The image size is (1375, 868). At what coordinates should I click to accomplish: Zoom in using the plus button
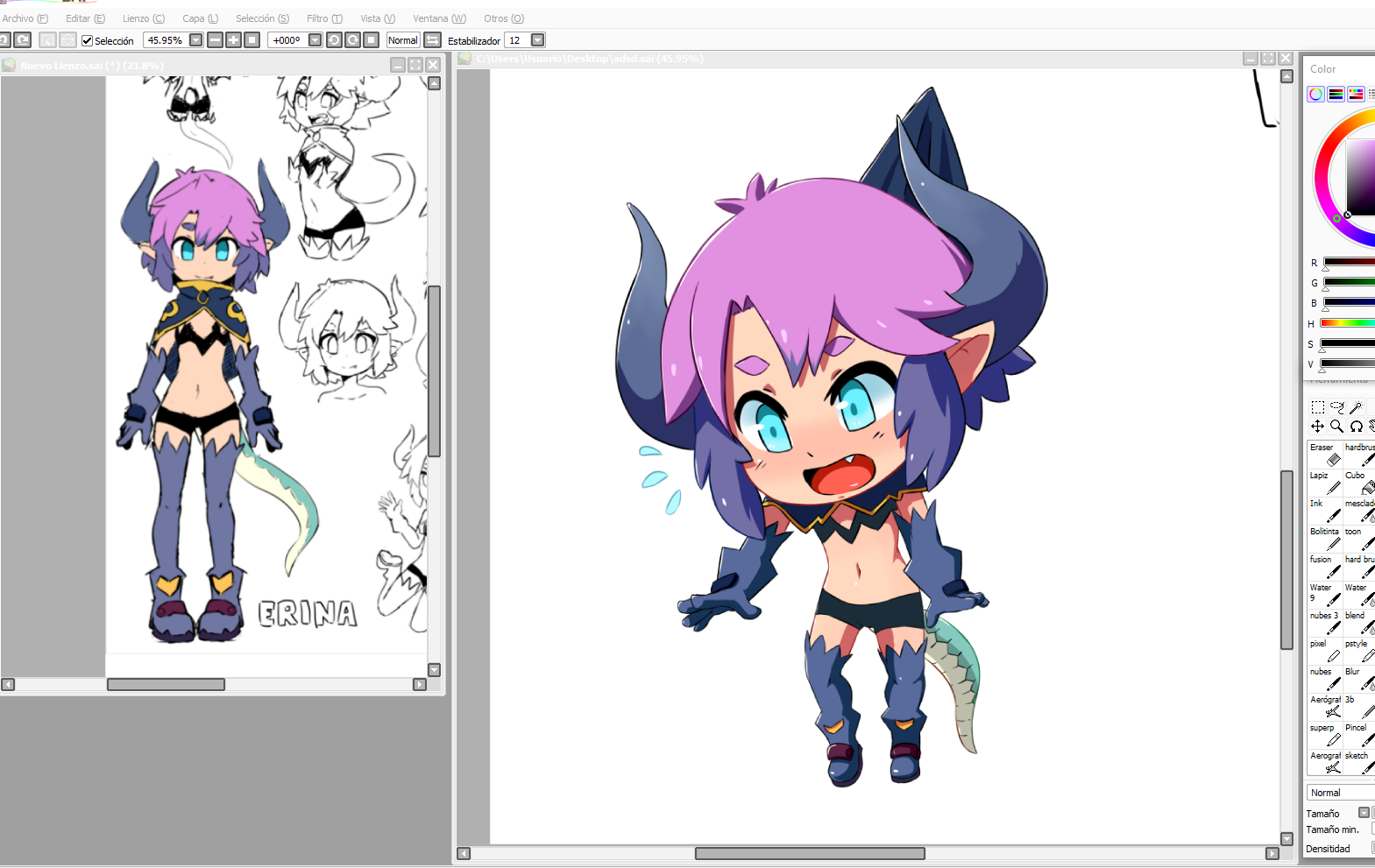[x=233, y=40]
